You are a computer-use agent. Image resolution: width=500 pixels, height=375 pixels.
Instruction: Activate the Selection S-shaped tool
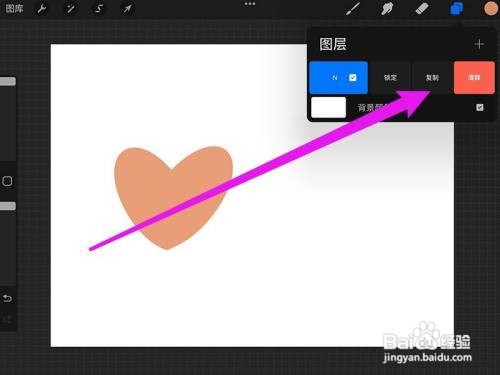click(x=99, y=8)
